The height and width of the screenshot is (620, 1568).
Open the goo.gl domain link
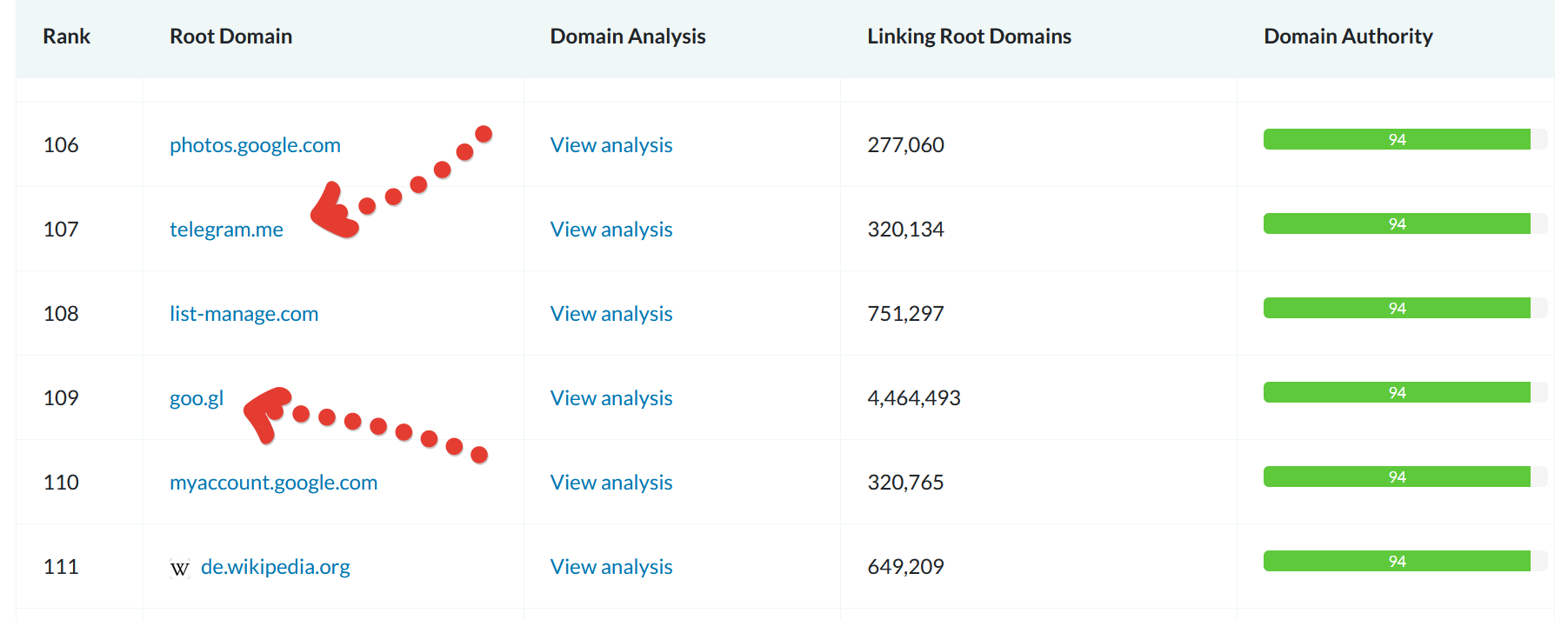tap(197, 398)
